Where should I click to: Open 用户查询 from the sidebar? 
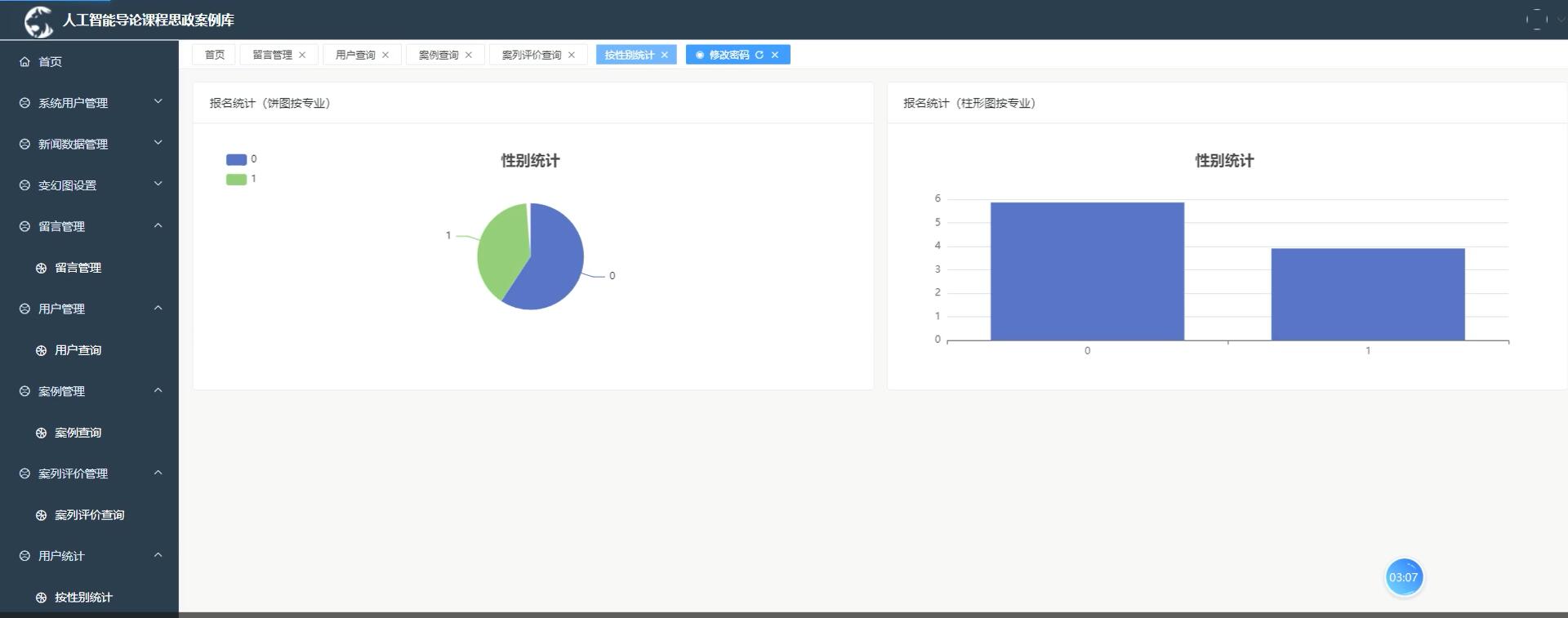[89, 350]
